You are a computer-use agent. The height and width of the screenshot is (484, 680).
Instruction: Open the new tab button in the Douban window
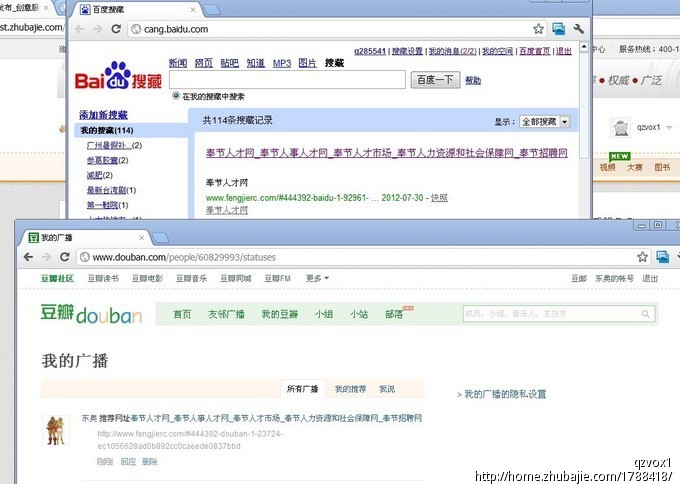[x=160, y=237]
